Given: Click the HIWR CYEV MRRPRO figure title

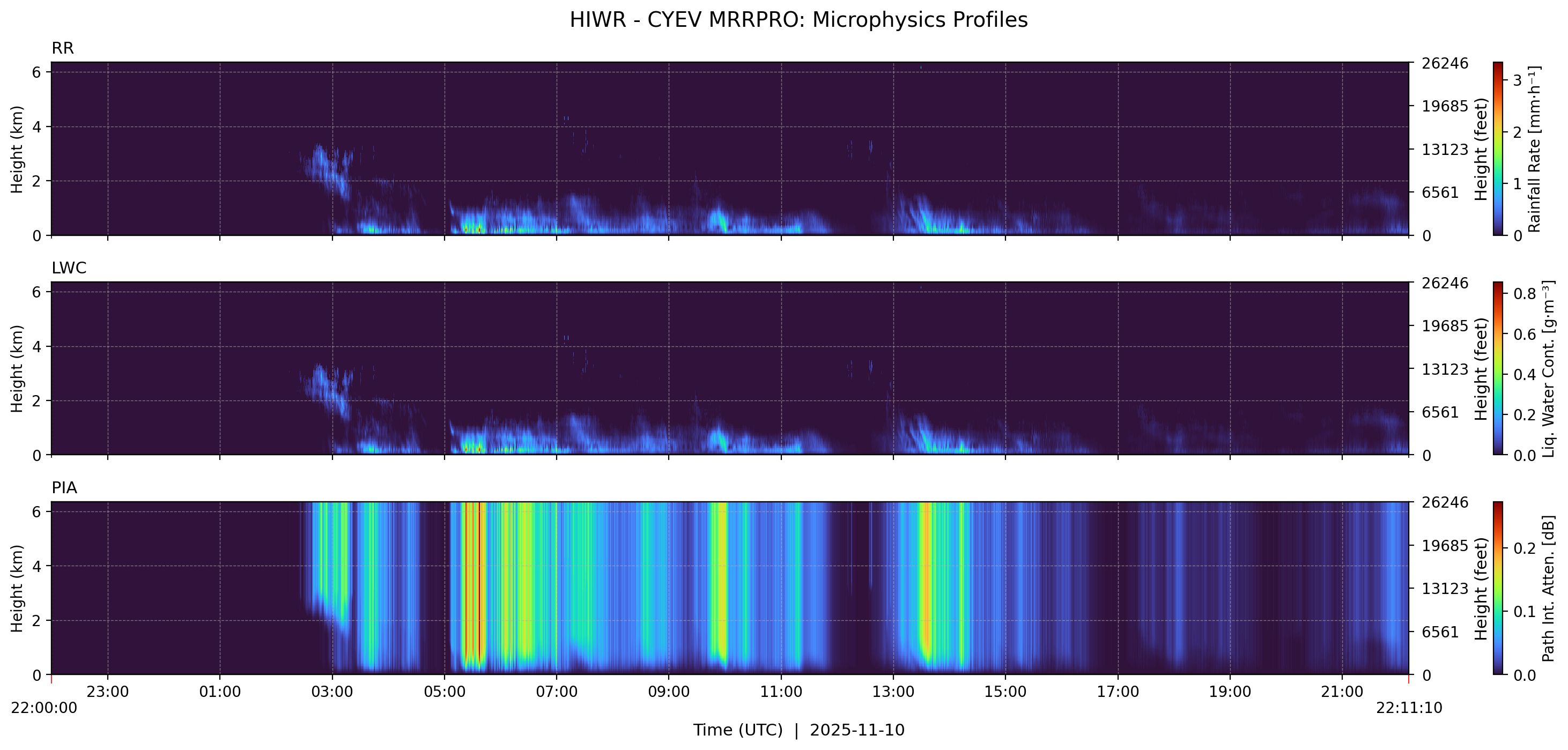Looking at the screenshot, I should pyautogui.click(x=798, y=20).
